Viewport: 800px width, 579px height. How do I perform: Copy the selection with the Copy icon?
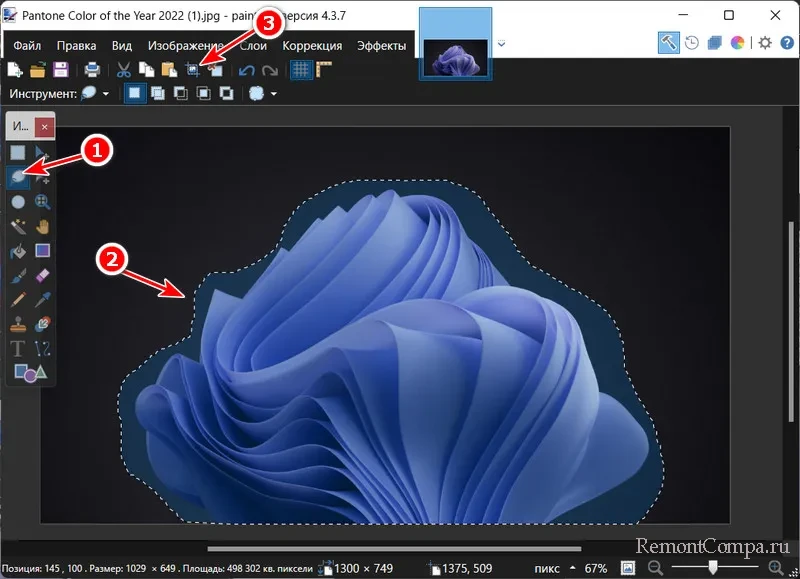(x=146, y=70)
